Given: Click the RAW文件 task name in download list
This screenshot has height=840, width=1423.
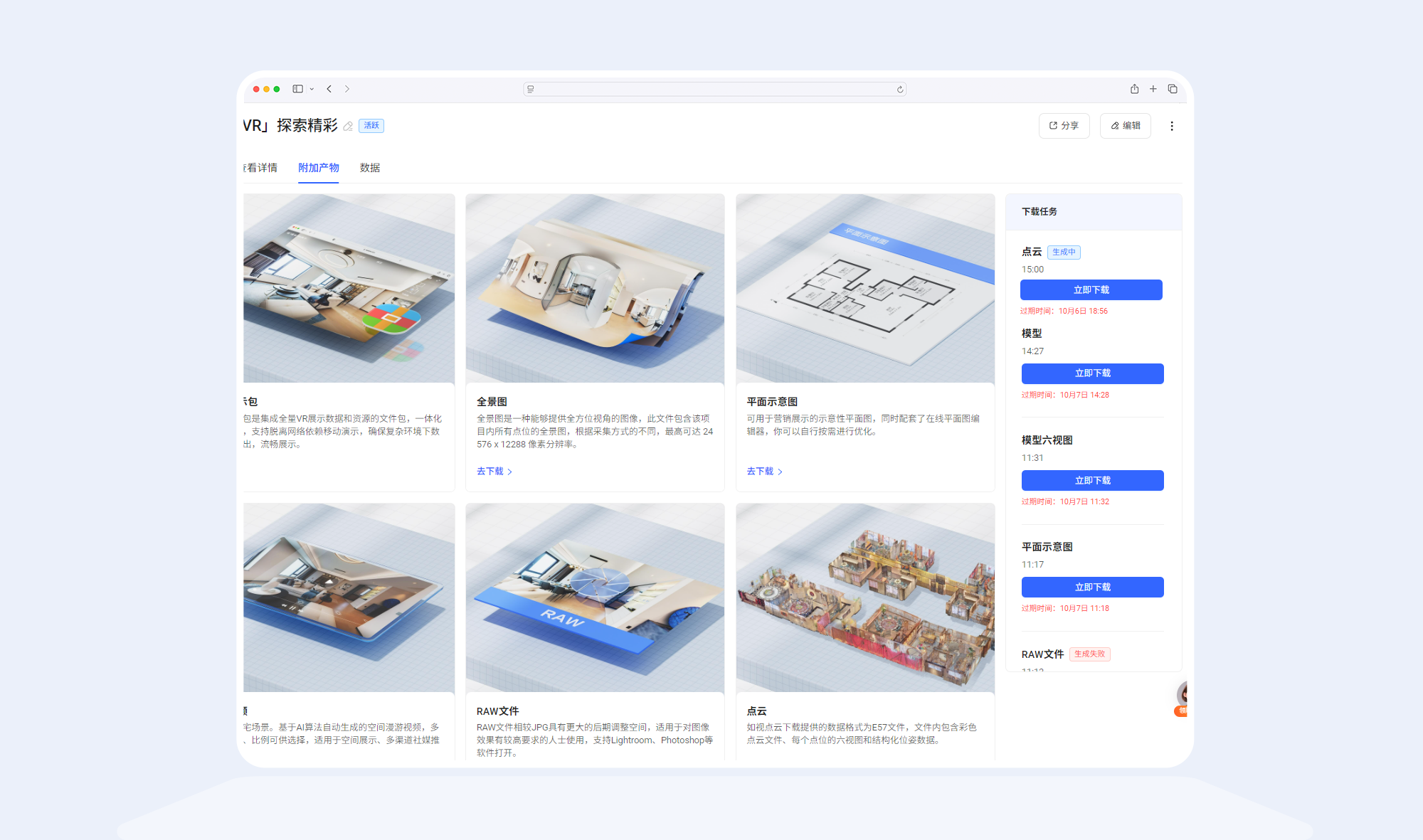Looking at the screenshot, I should point(1042,654).
